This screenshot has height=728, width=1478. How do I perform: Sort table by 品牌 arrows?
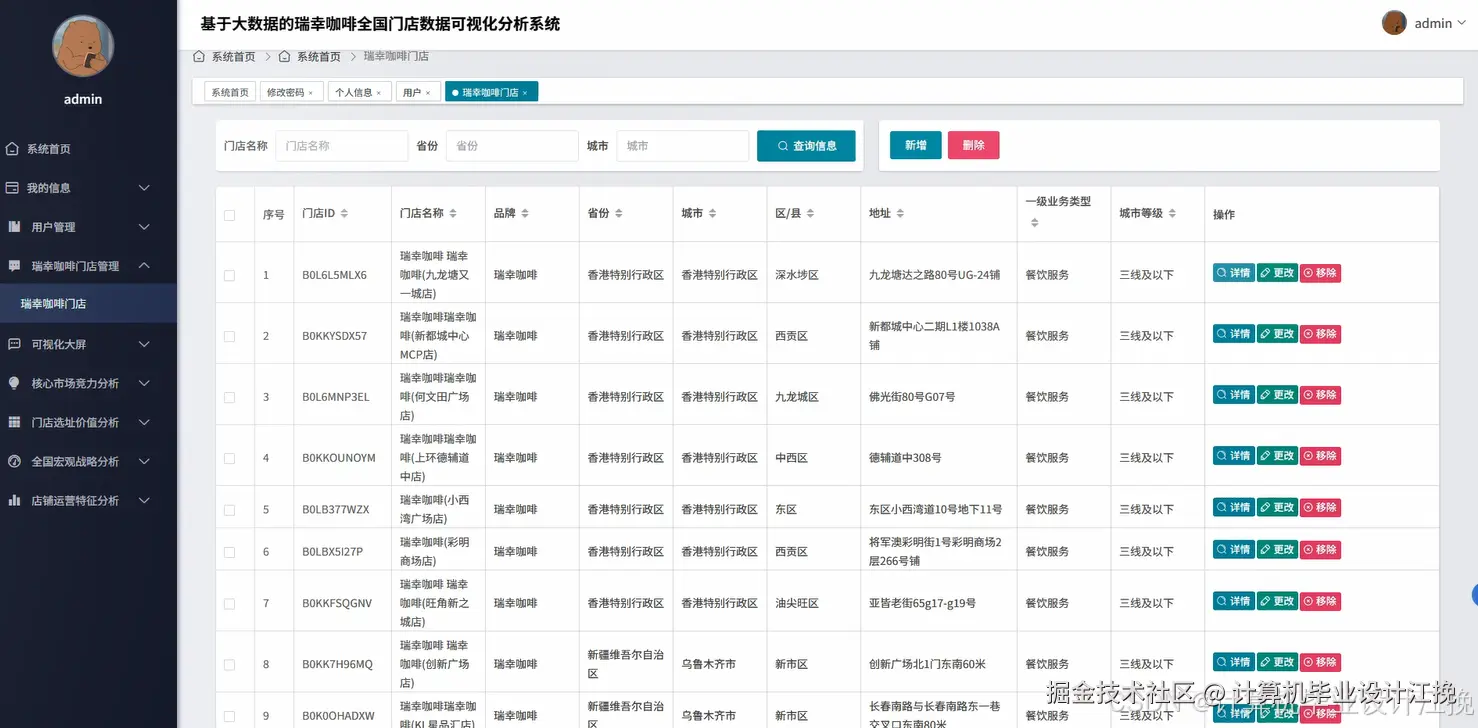(525, 214)
